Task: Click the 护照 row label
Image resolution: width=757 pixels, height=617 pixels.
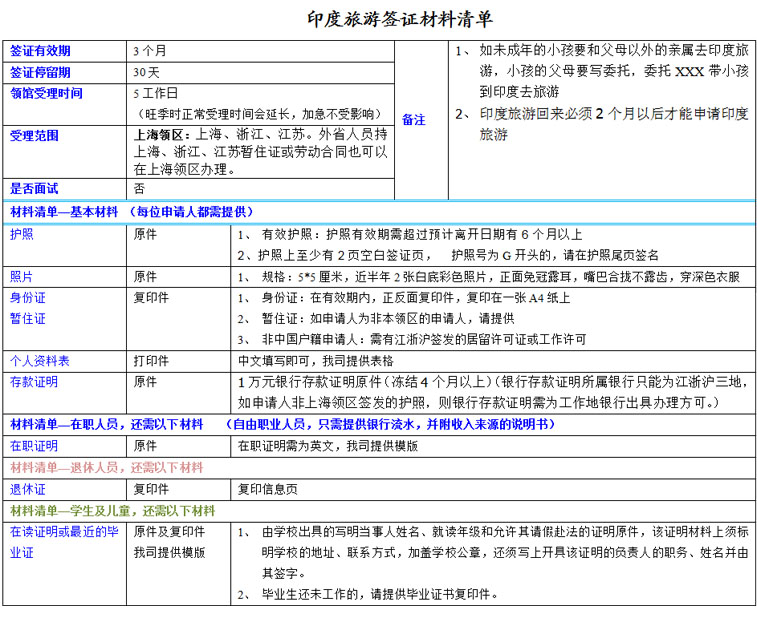Action: click(22, 234)
